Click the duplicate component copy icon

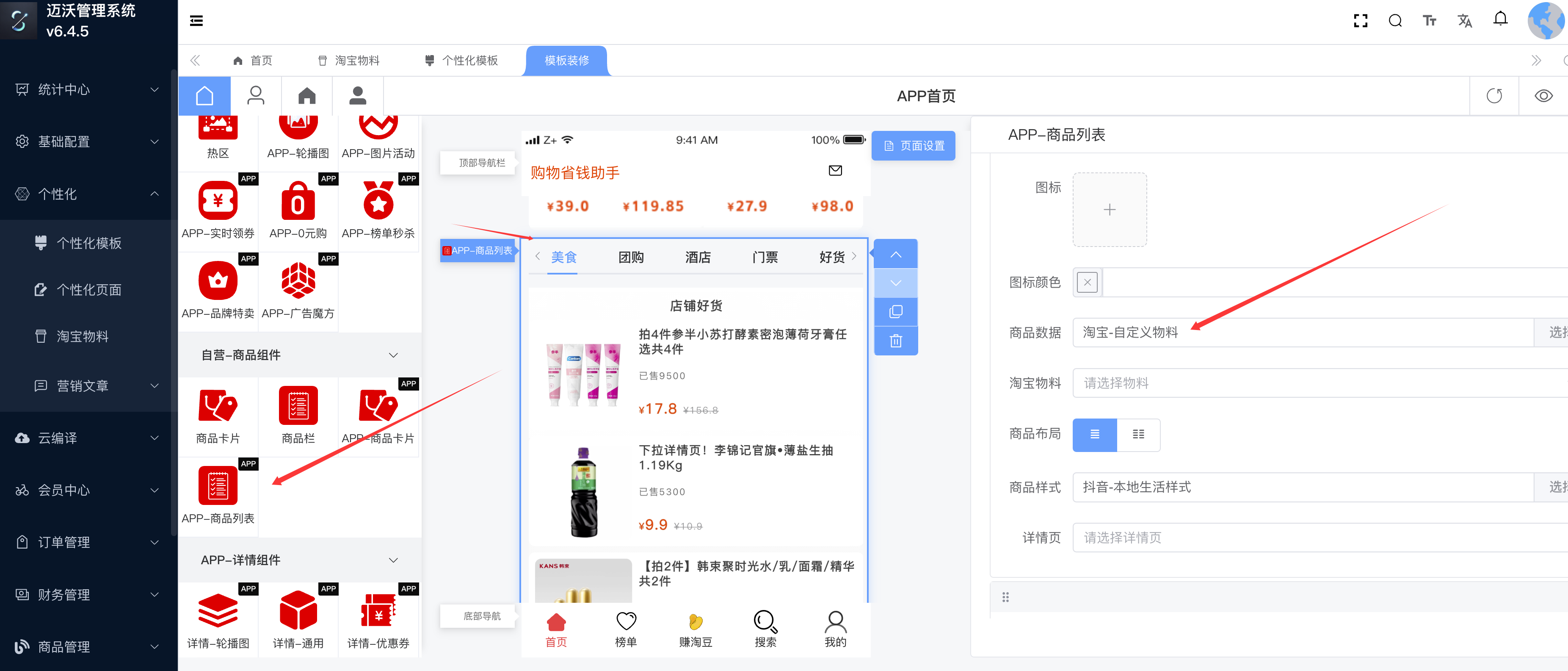click(895, 312)
